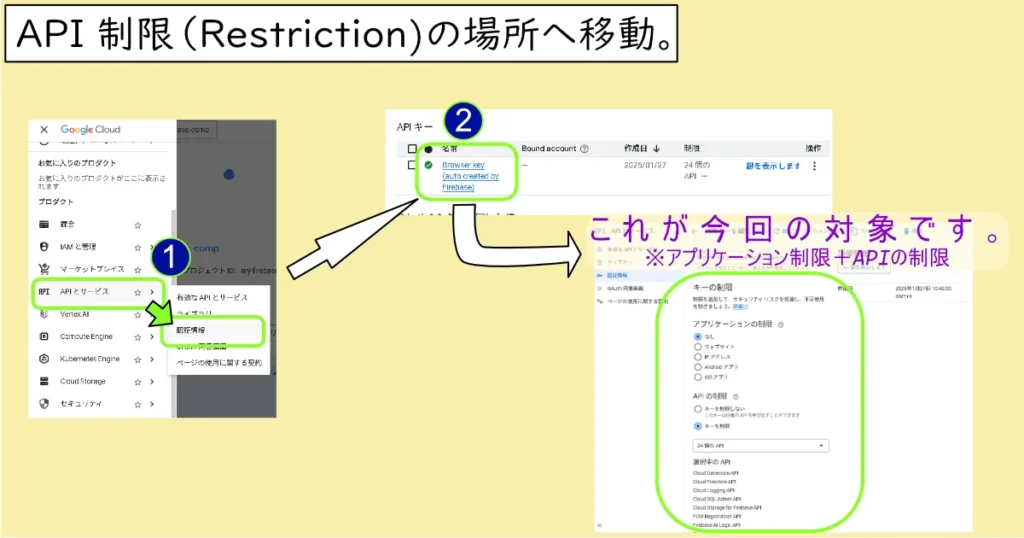Expand the Kubernetes Engine submenu chevron
The width and height of the screenshot is (1024, 538).
(x=152, y=359)
